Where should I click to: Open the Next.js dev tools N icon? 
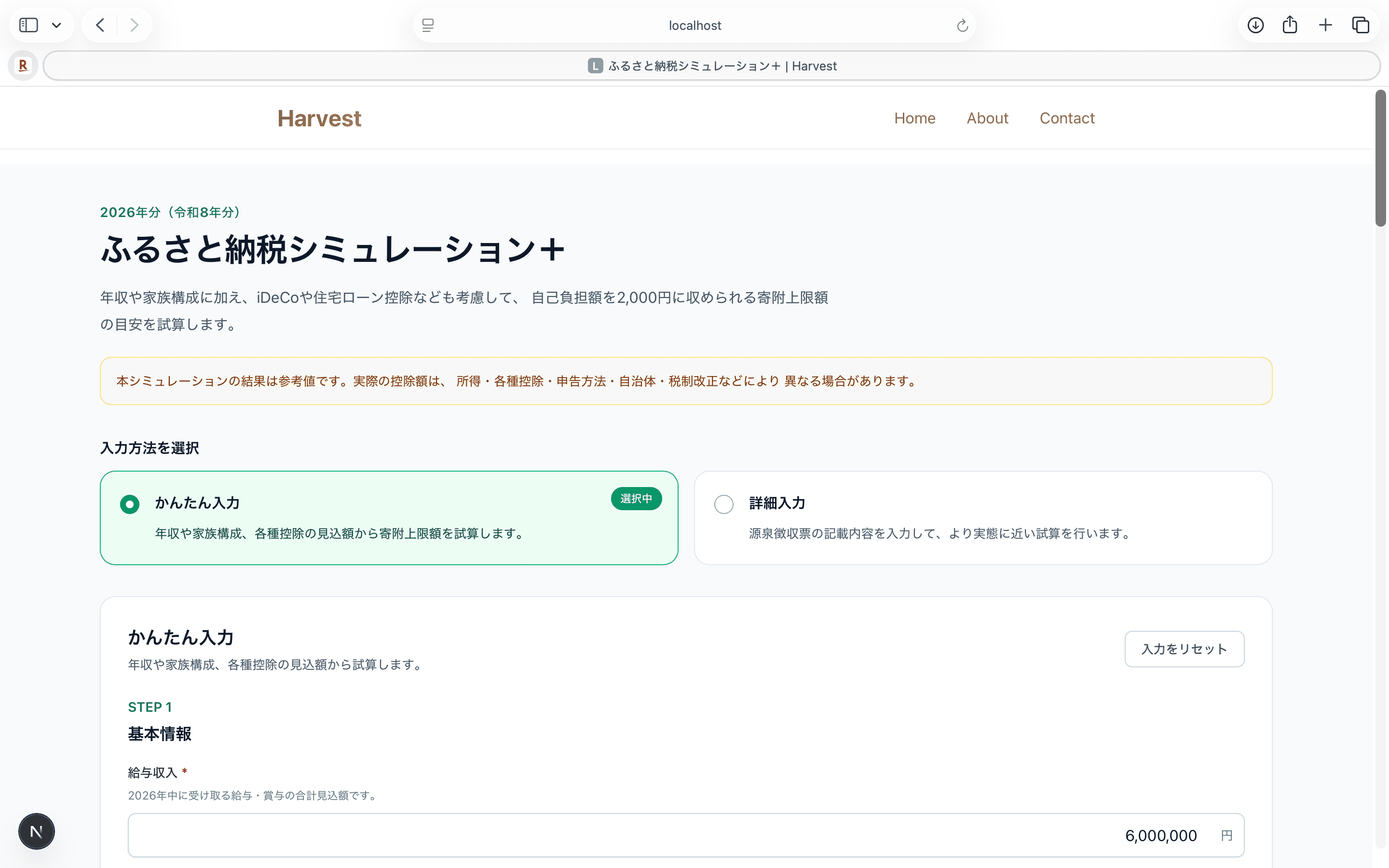(x=36, y=831)
